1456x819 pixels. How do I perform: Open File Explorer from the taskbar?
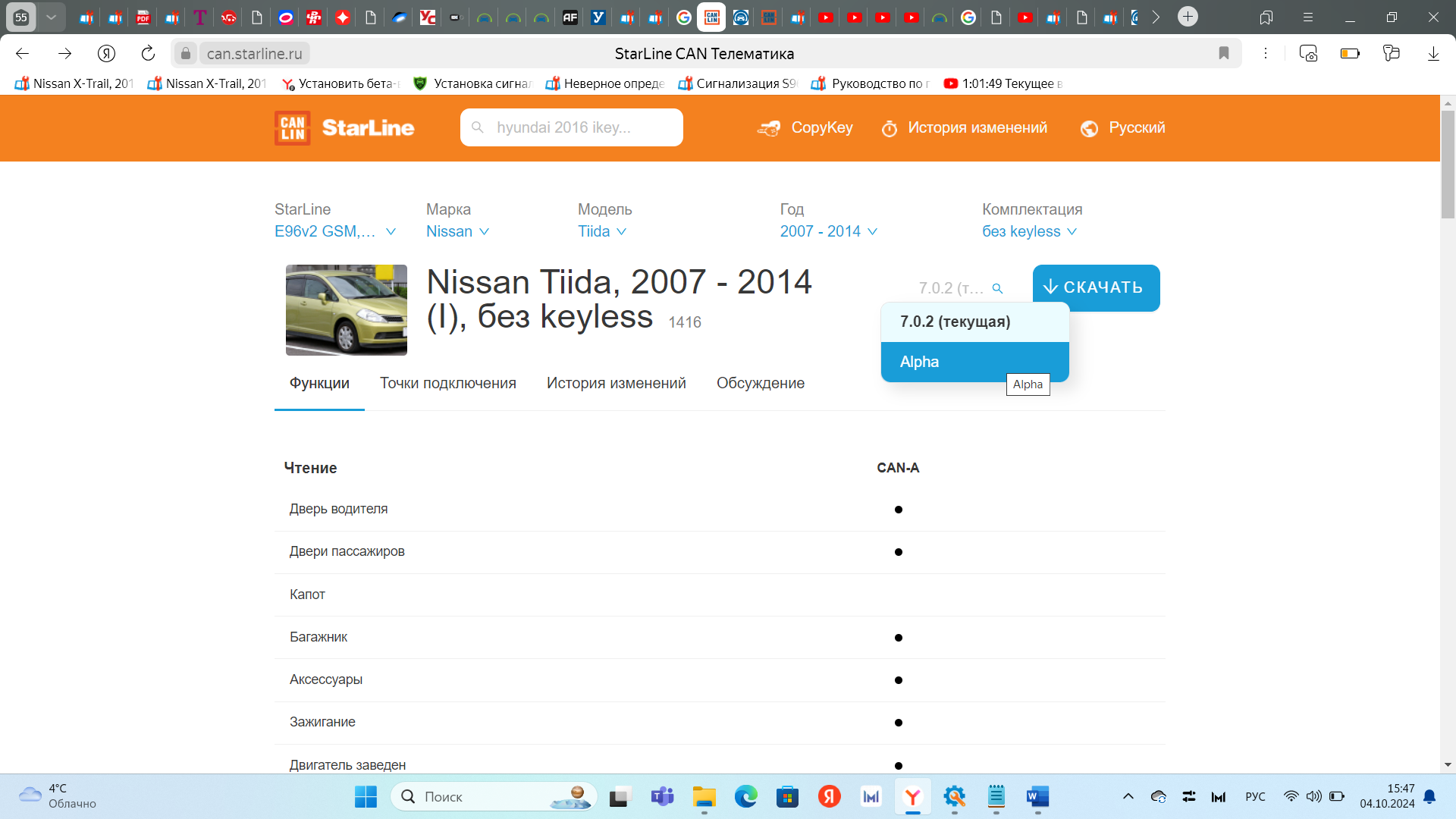[x=704, y=796]
